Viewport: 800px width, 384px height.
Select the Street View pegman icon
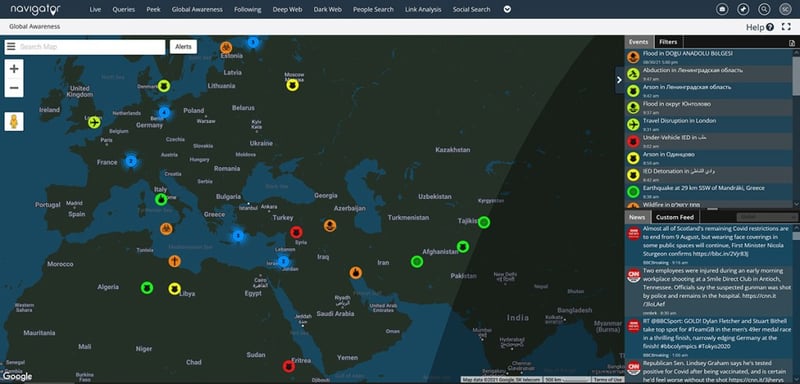pos(14,121)
